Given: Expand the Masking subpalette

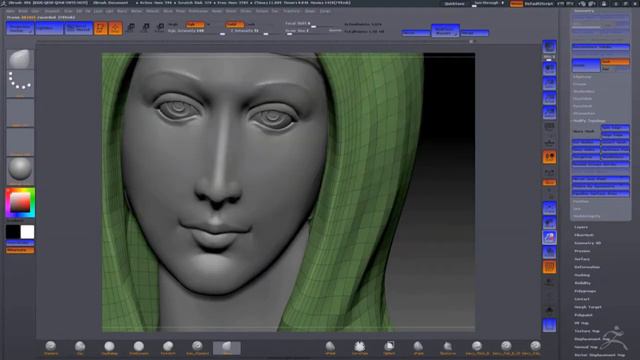Looking at the screenshot, I should pyautogui.click(x=582, y=275).
